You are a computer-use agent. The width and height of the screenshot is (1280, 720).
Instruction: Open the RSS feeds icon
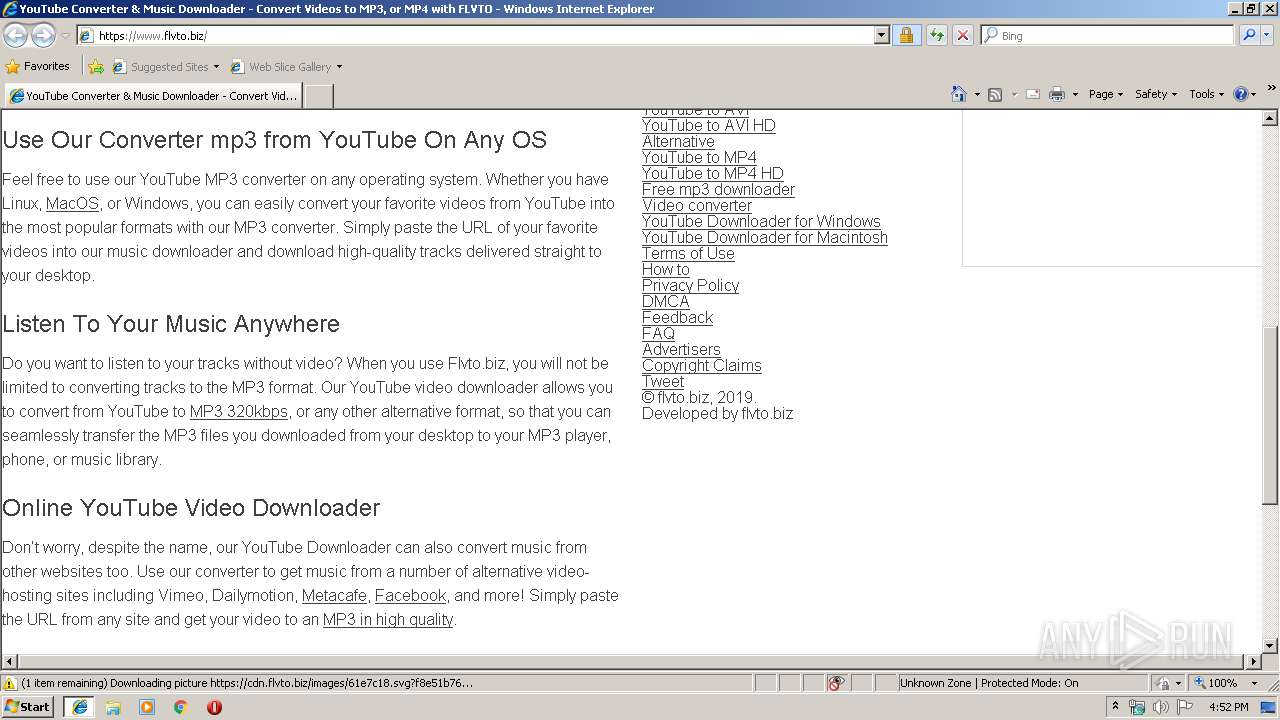pyautogui.click(x=995, y=94)
